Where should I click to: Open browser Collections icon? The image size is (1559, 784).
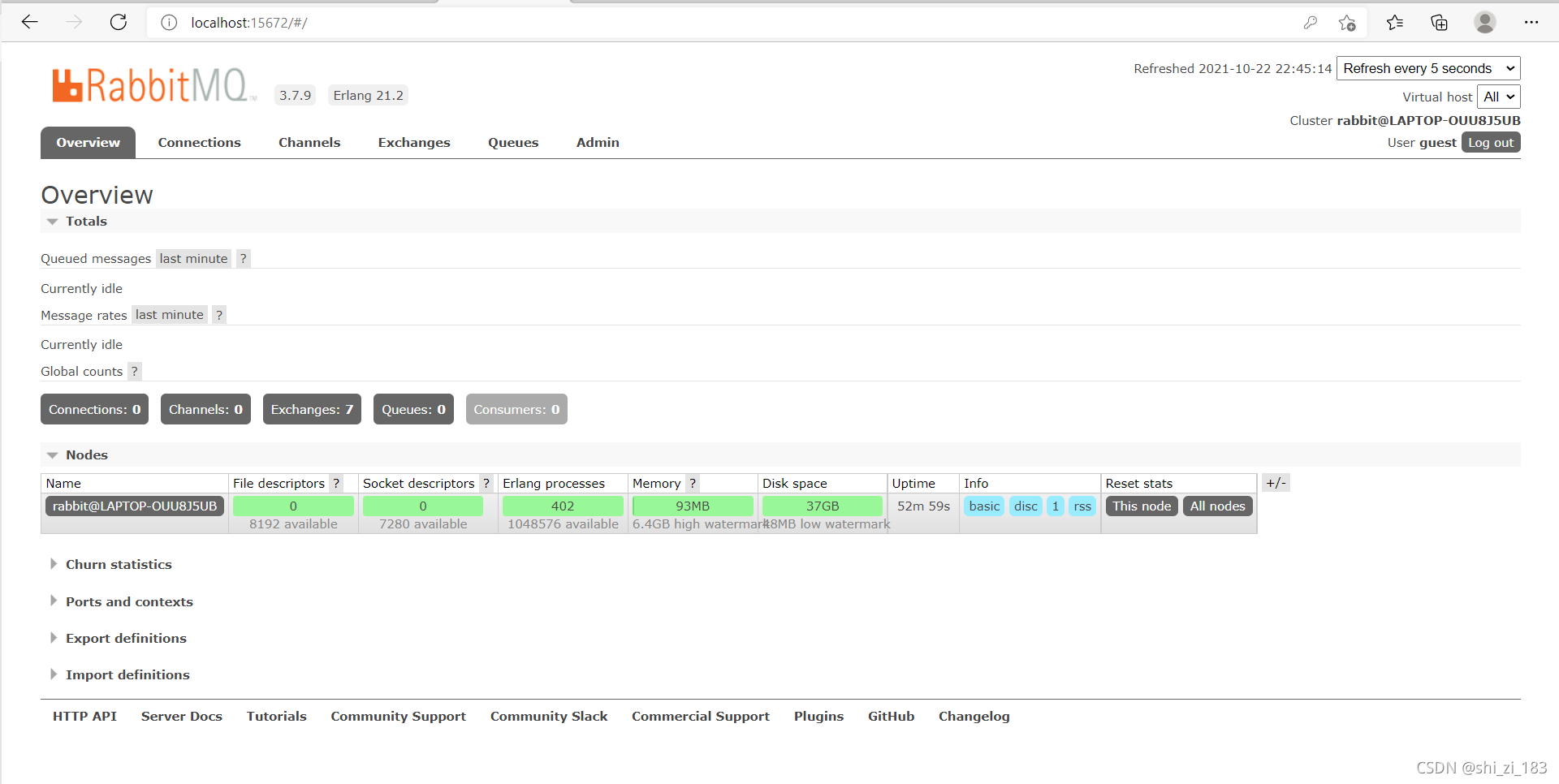(x=1439, y=23)
